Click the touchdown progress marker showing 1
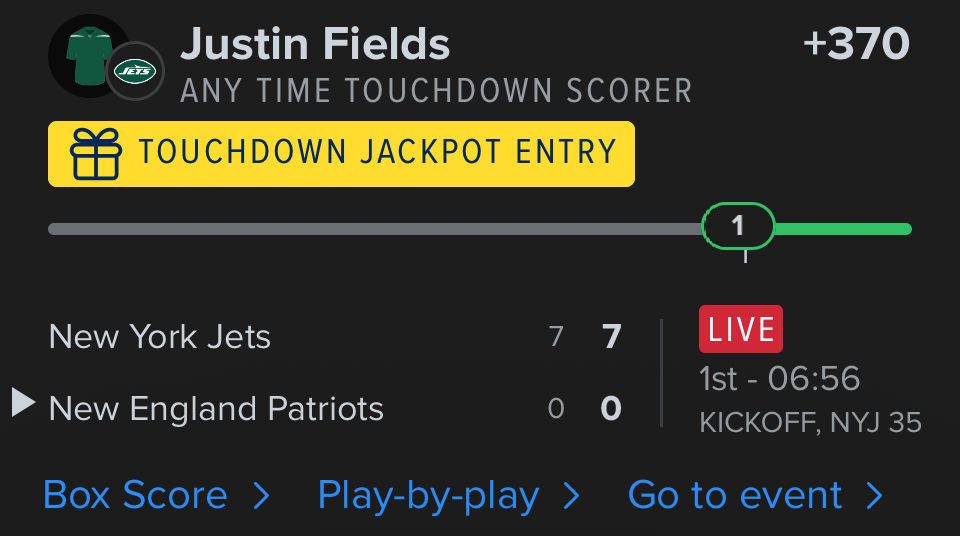The height and width of the screenshot is (536, 960). (738, 226)
